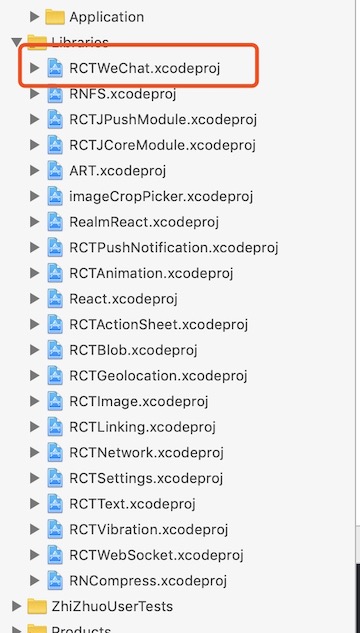Click the React.xcodeproj project icon

coord(55,298)
